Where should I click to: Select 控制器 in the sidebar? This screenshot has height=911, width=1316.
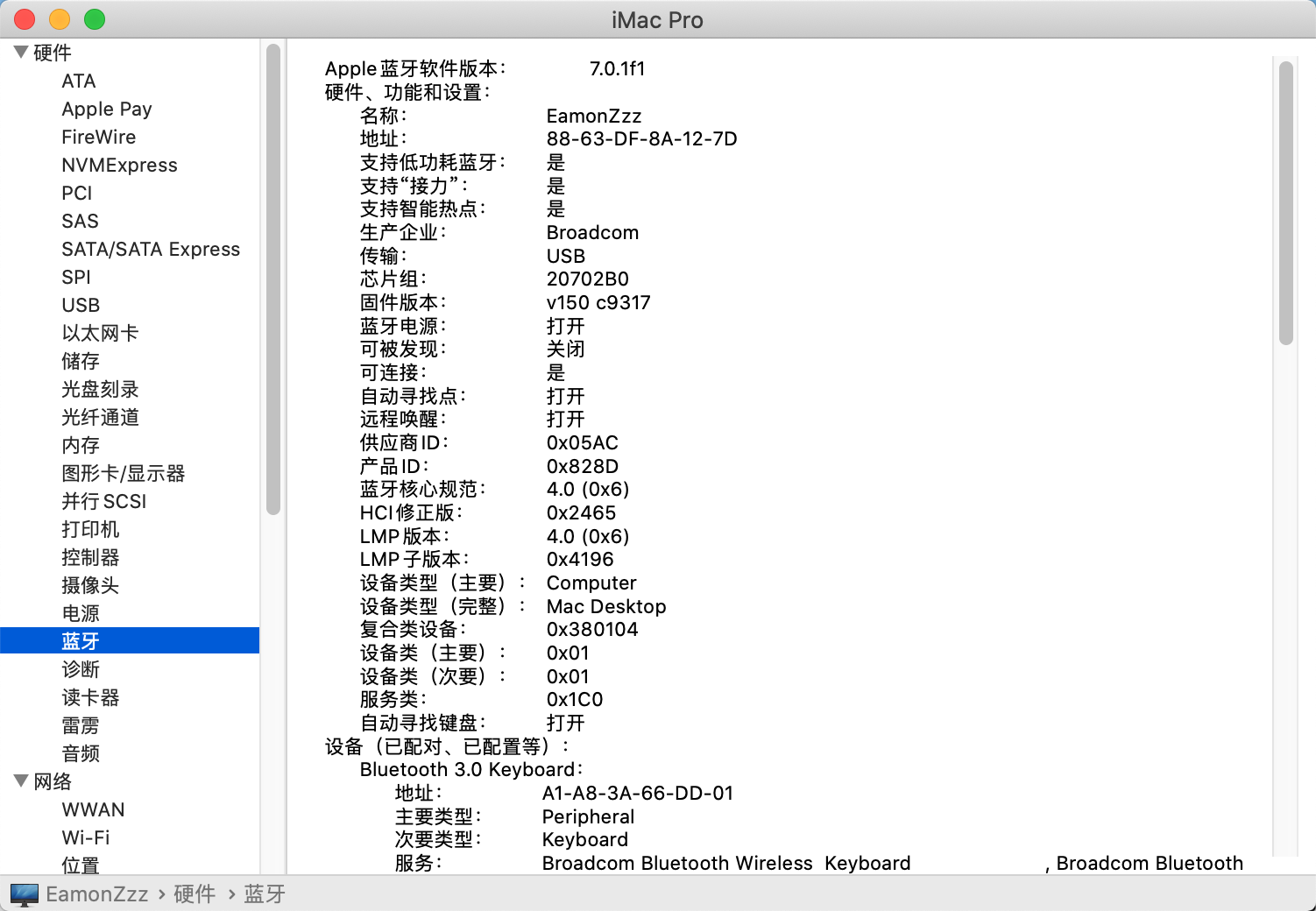point(90,557)
